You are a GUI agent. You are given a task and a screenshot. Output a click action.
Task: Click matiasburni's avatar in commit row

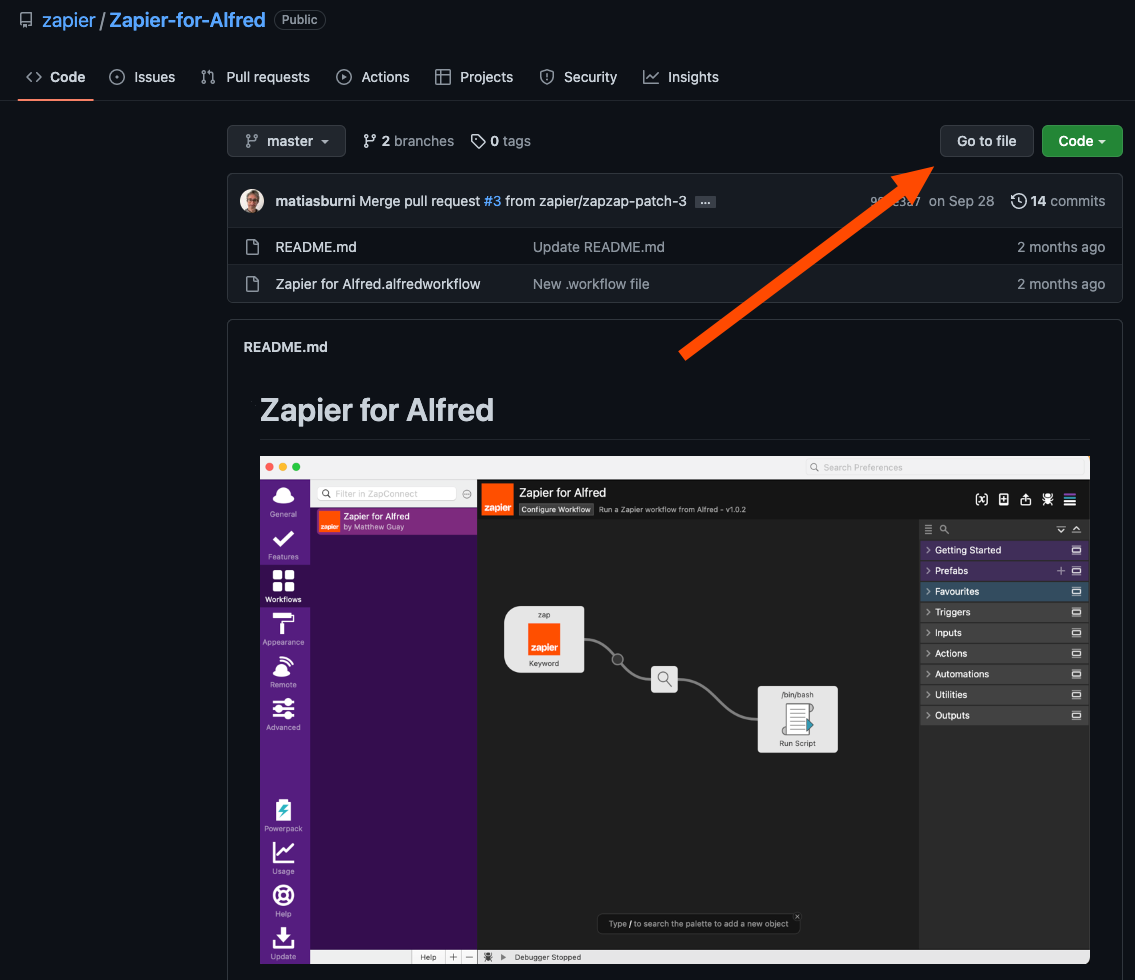(252, 201)
